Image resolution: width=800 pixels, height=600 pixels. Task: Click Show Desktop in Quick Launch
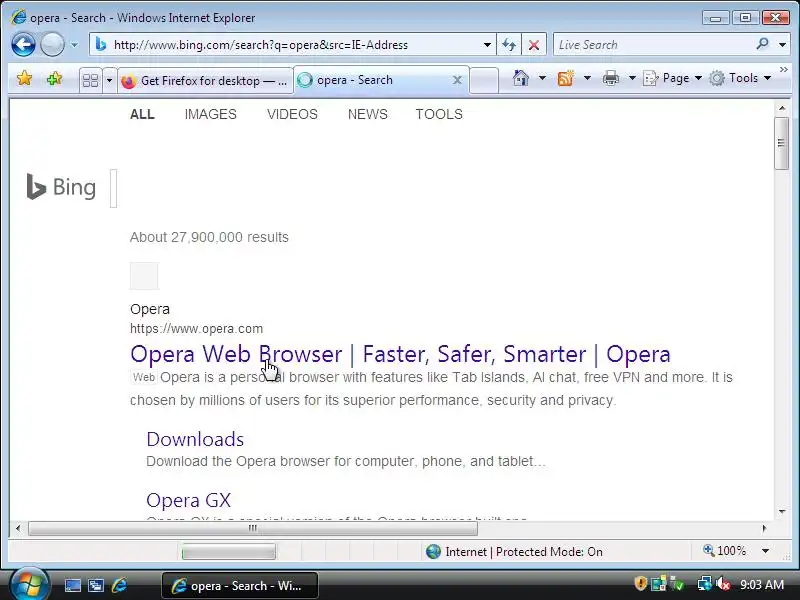click(x=72, y=585)
